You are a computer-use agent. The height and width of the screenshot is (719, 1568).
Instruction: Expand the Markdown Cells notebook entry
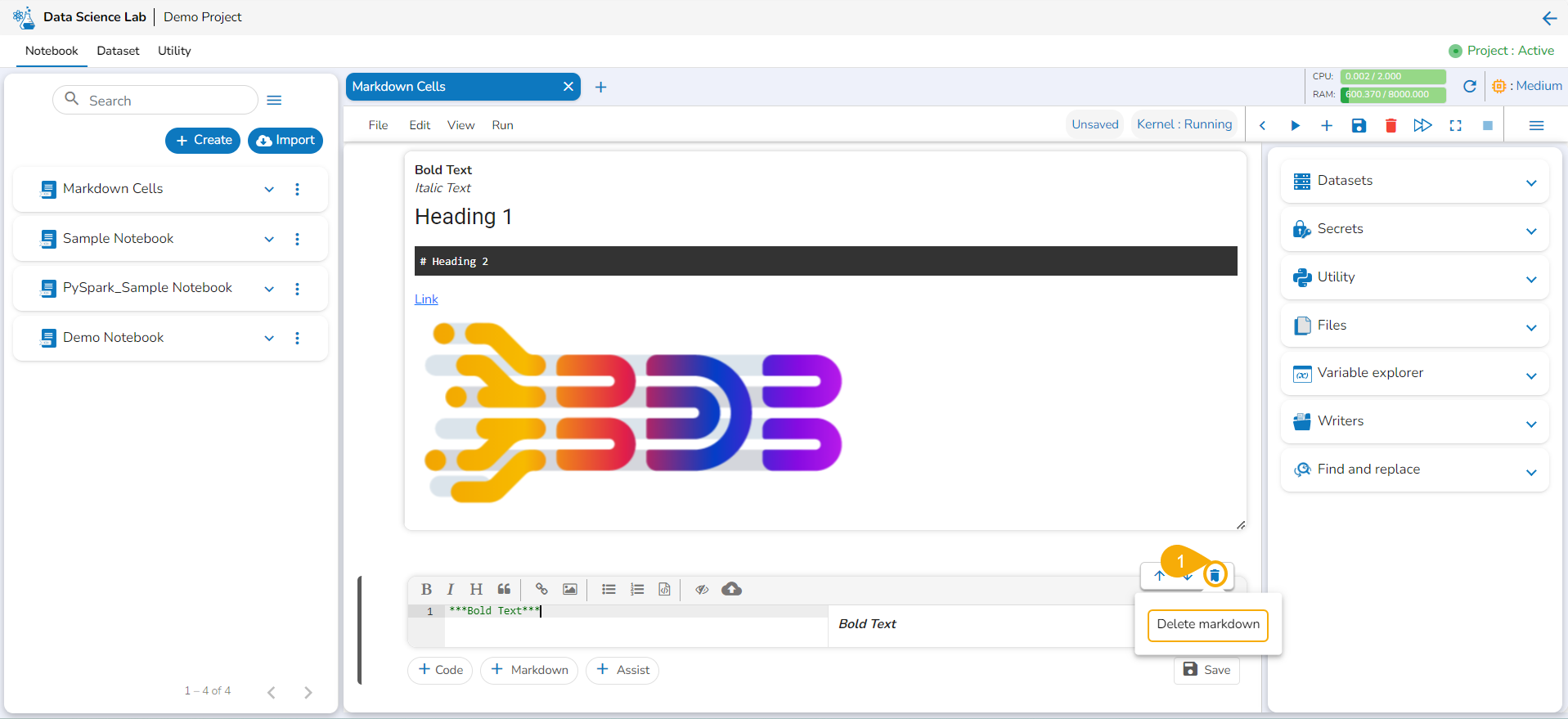pyautogui.click(x=269, y=190)
